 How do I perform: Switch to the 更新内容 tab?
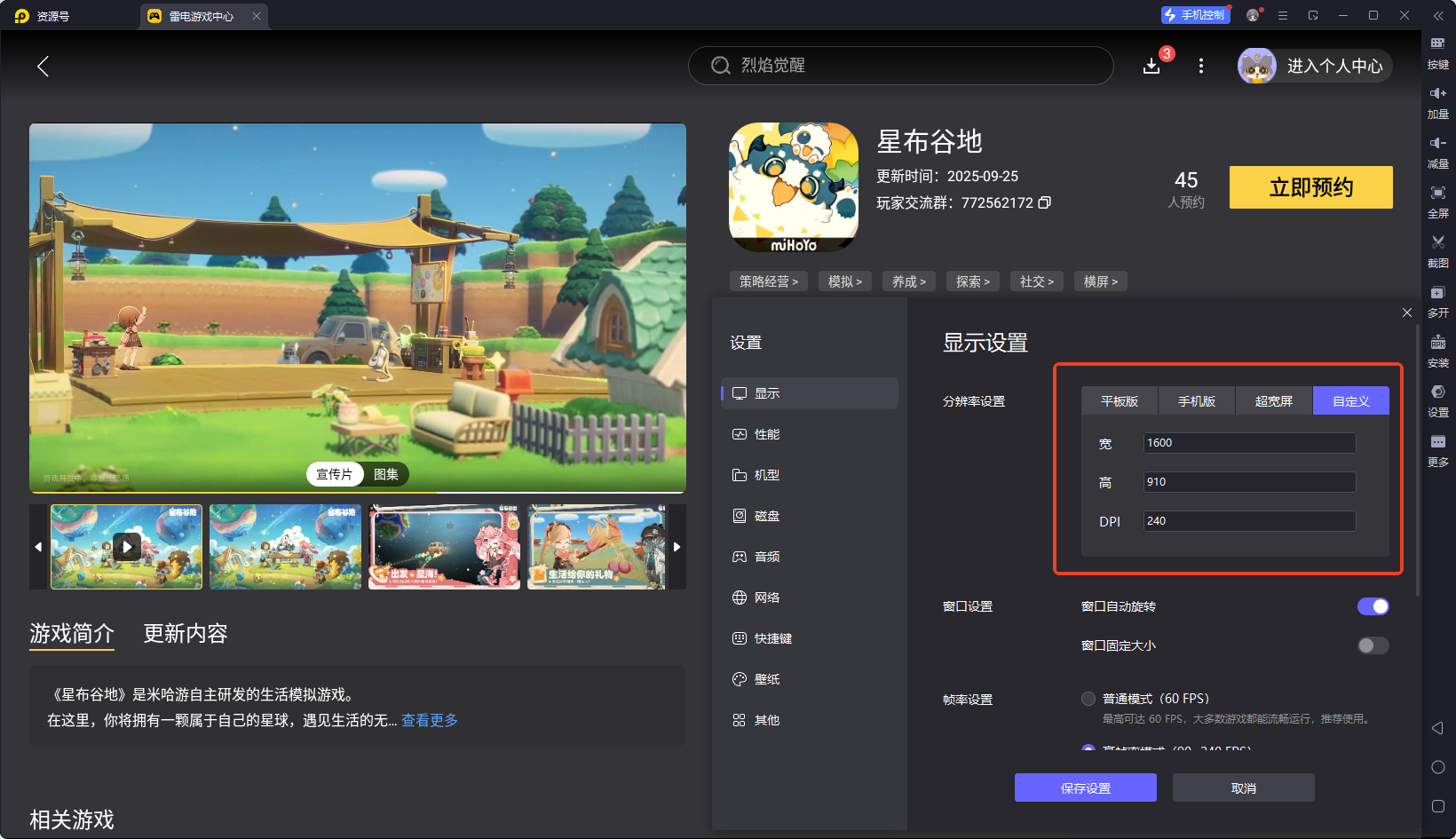point(185,634)
